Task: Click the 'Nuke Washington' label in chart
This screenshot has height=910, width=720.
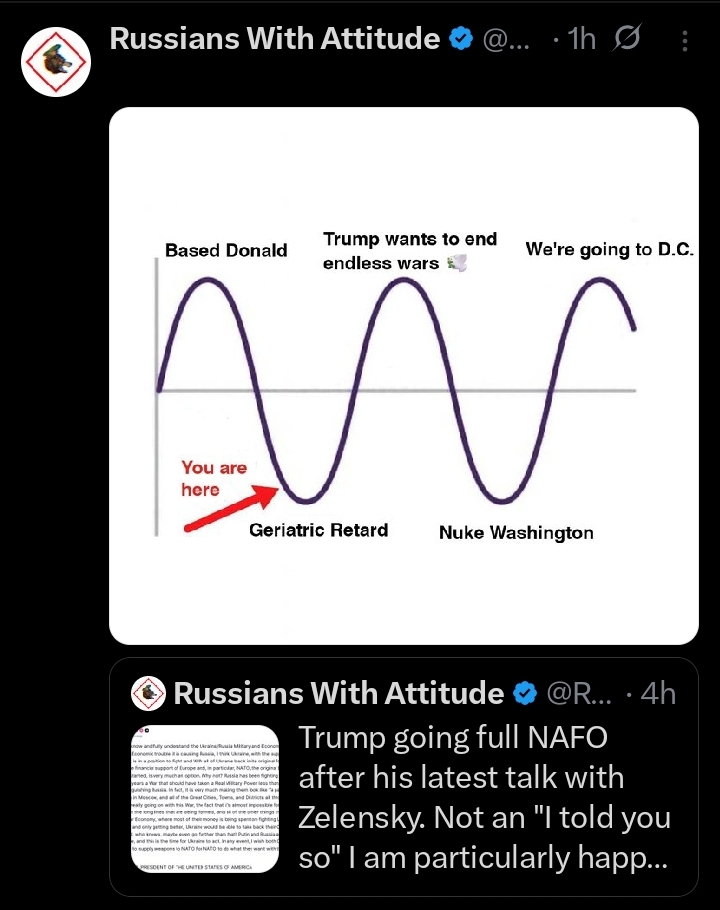Action: [516, 533]
